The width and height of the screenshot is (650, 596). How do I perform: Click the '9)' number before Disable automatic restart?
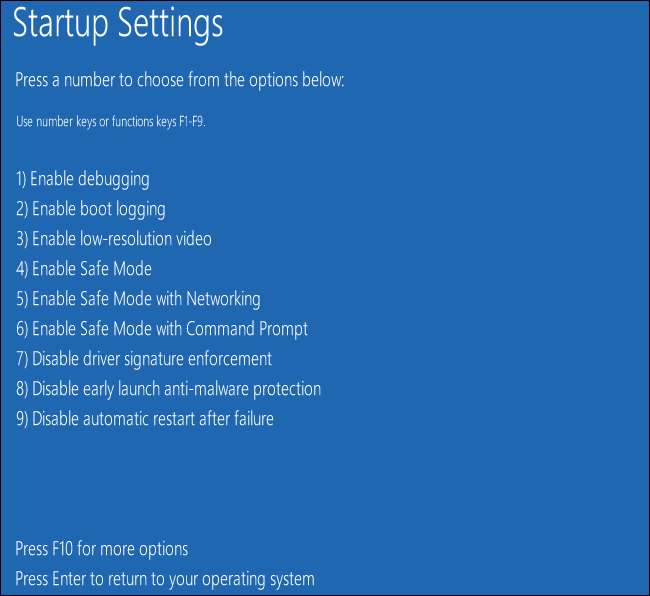(22, 418)
